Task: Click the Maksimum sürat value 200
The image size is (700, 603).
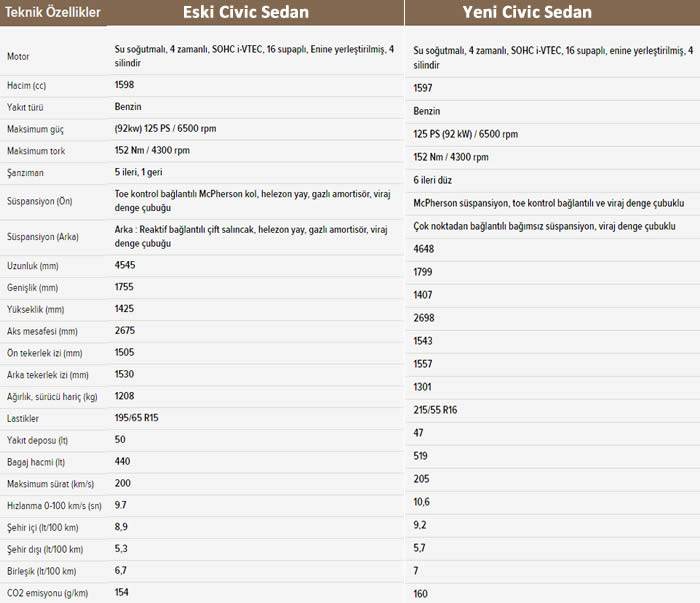Action: tap(122, 483)
